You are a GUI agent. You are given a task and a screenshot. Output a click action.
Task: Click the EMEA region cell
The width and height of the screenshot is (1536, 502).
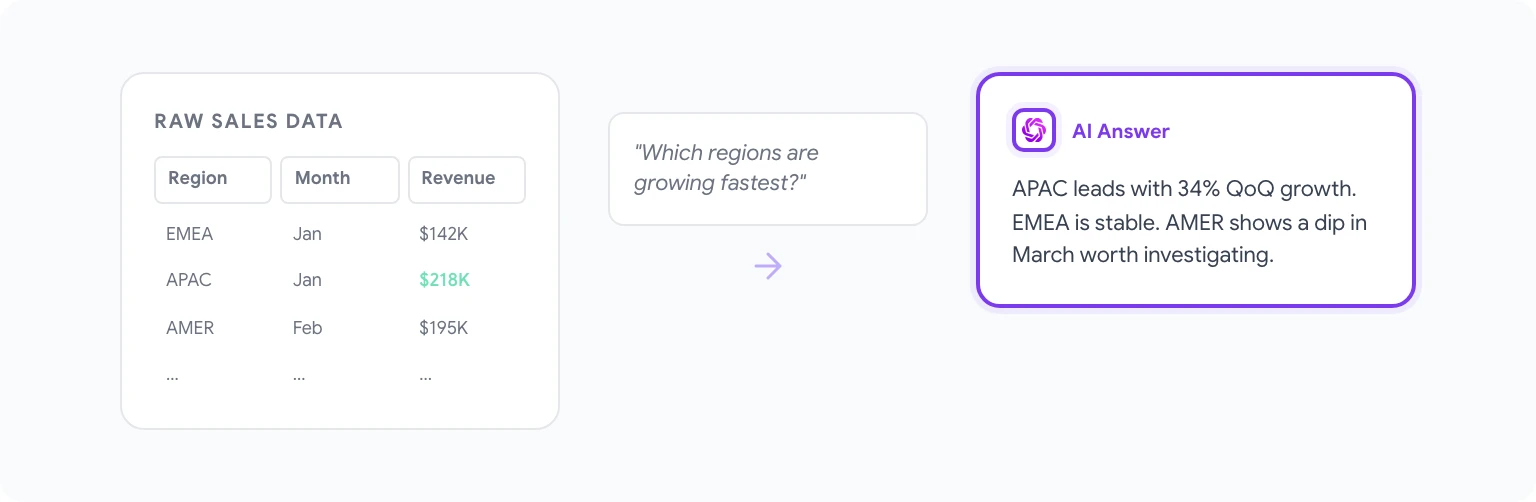pyautogui.click(x=190, y=234)
